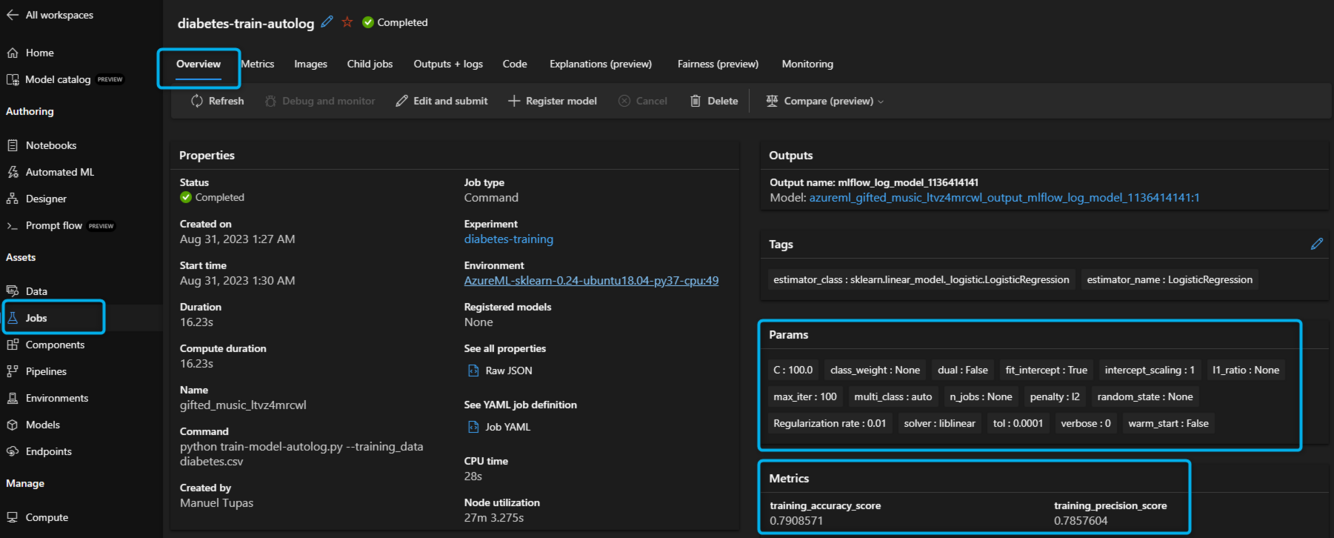Click the Node utilization 27m 3.275s value
Image resolution: width=1334 pixels, height=538 pixels.
click(x=494, y=518)
